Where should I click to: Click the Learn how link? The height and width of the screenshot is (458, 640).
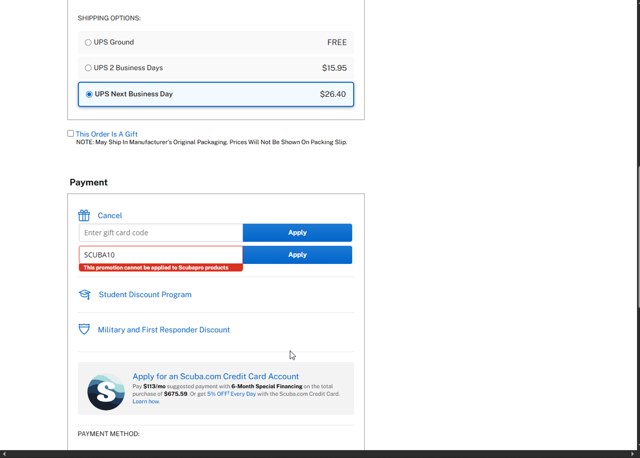tap(146, 402)
